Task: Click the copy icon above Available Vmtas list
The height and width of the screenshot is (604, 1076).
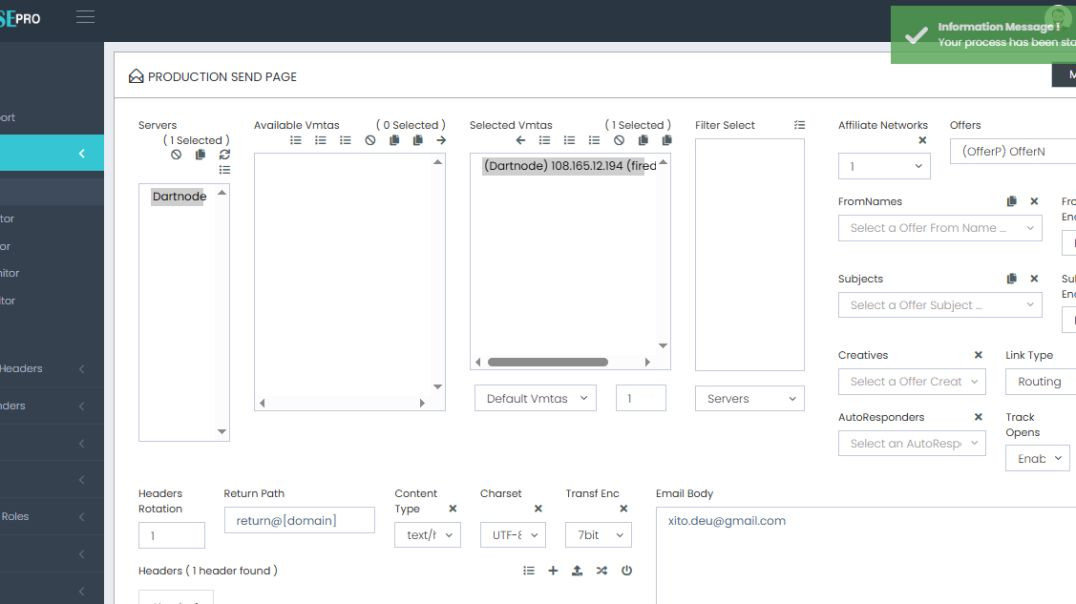Action: (393, 140)
